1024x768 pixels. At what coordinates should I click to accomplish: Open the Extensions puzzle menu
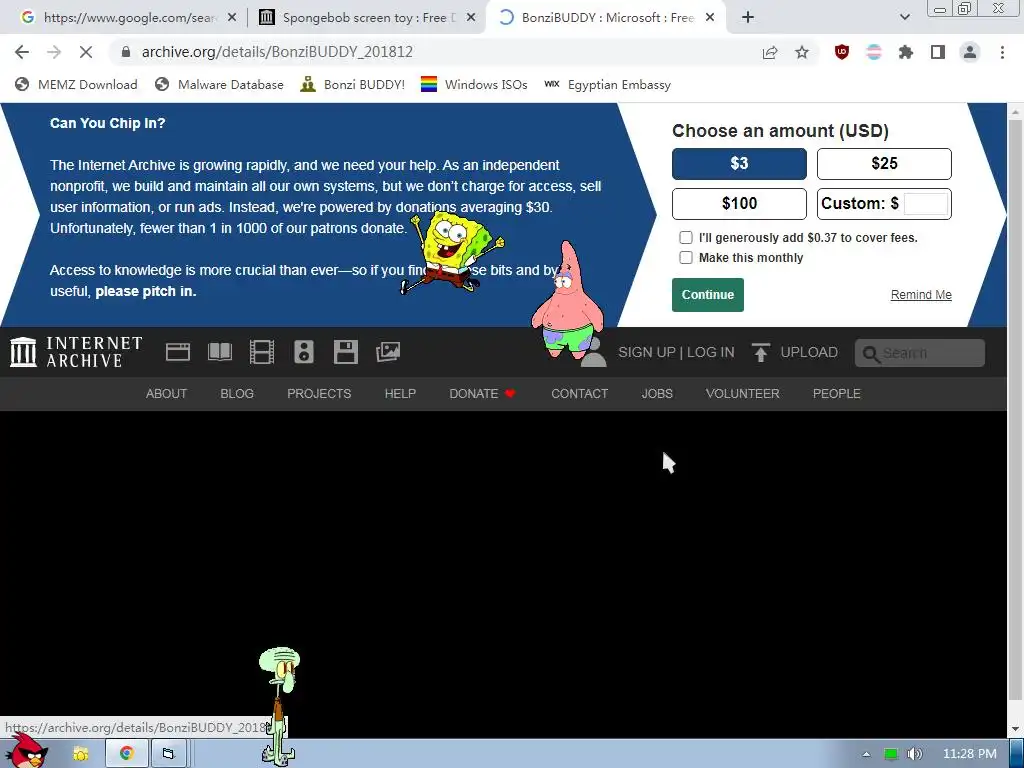pos(906,52)
